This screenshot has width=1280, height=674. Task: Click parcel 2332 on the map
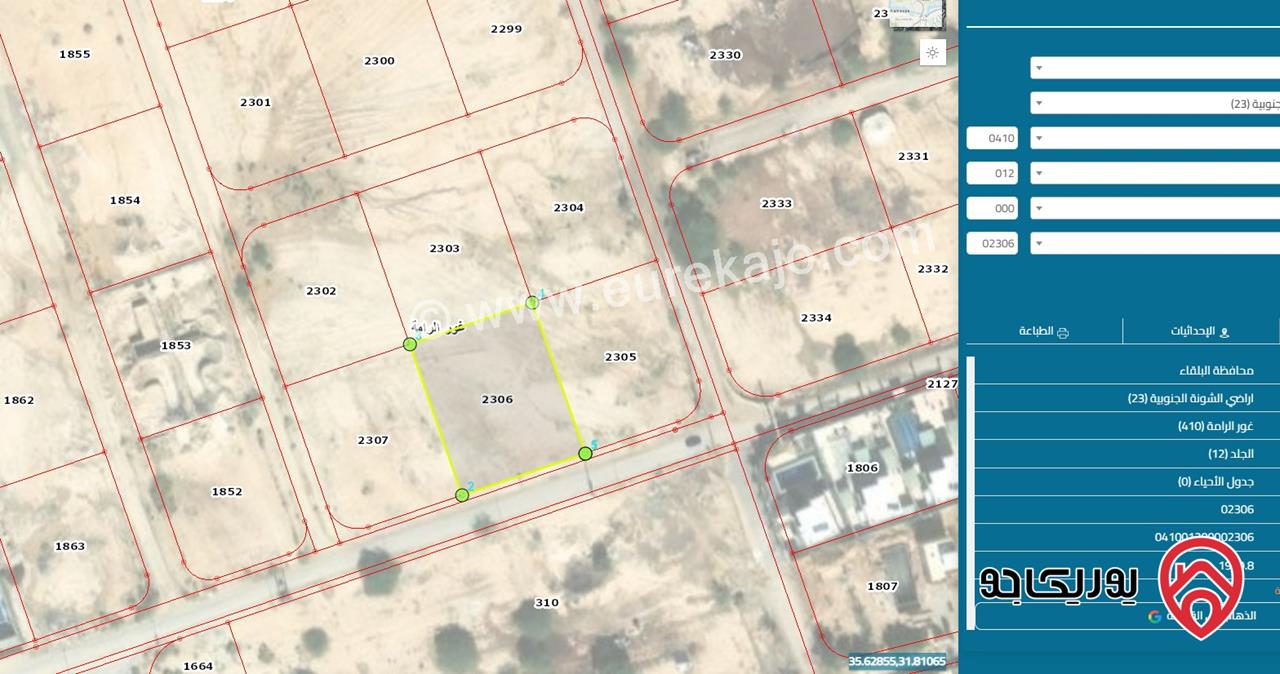coord(933,269)
